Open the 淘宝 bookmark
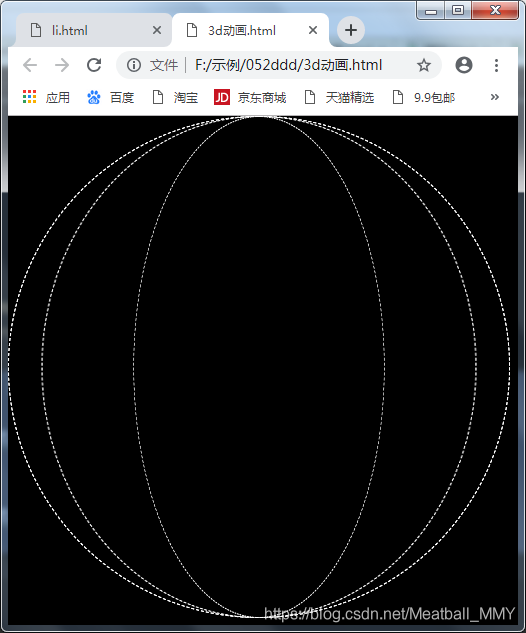The height and width of the screenshot is (633, 526). (175, 97)
